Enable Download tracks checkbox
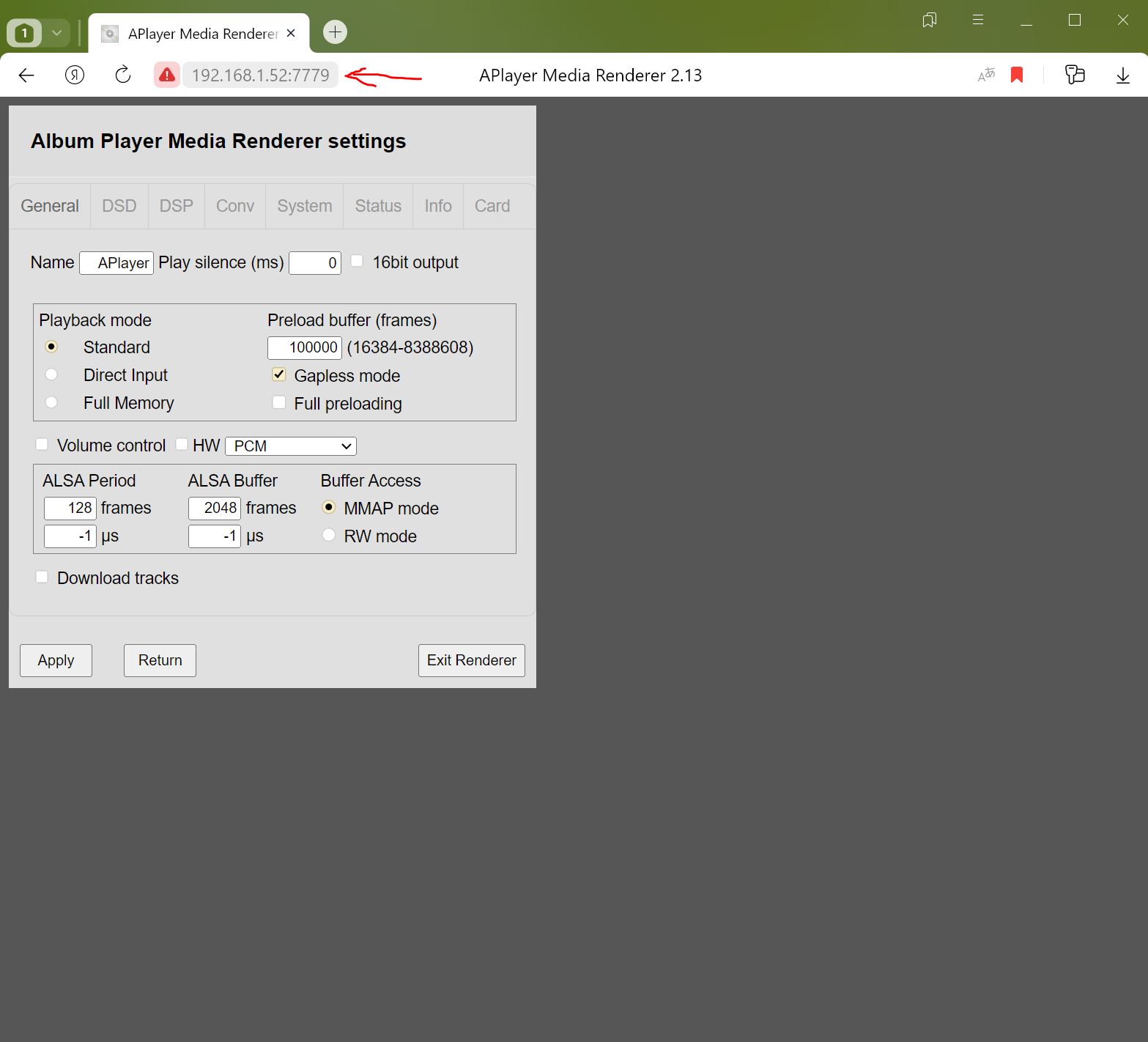 click(42, 577)
